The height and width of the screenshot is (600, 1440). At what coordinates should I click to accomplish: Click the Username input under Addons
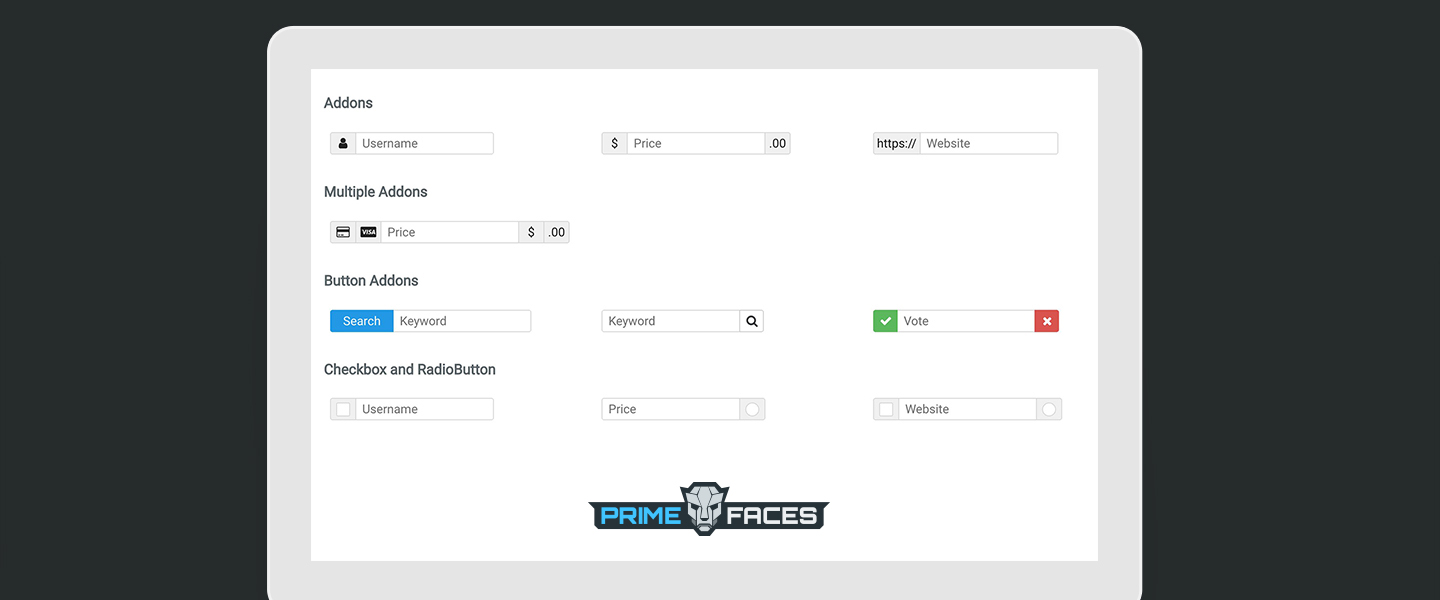(425, 143)
